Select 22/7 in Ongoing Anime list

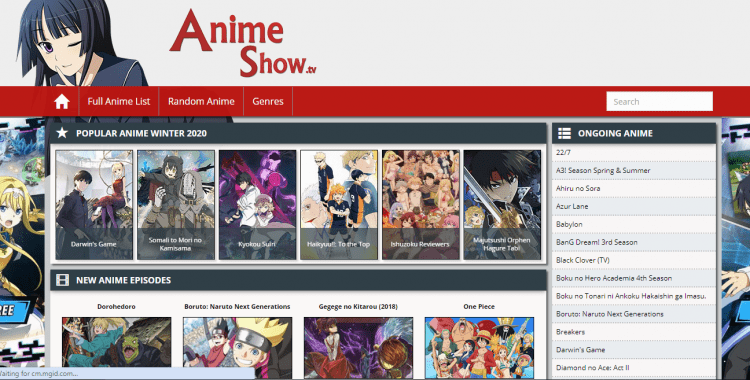click(634, 153)
